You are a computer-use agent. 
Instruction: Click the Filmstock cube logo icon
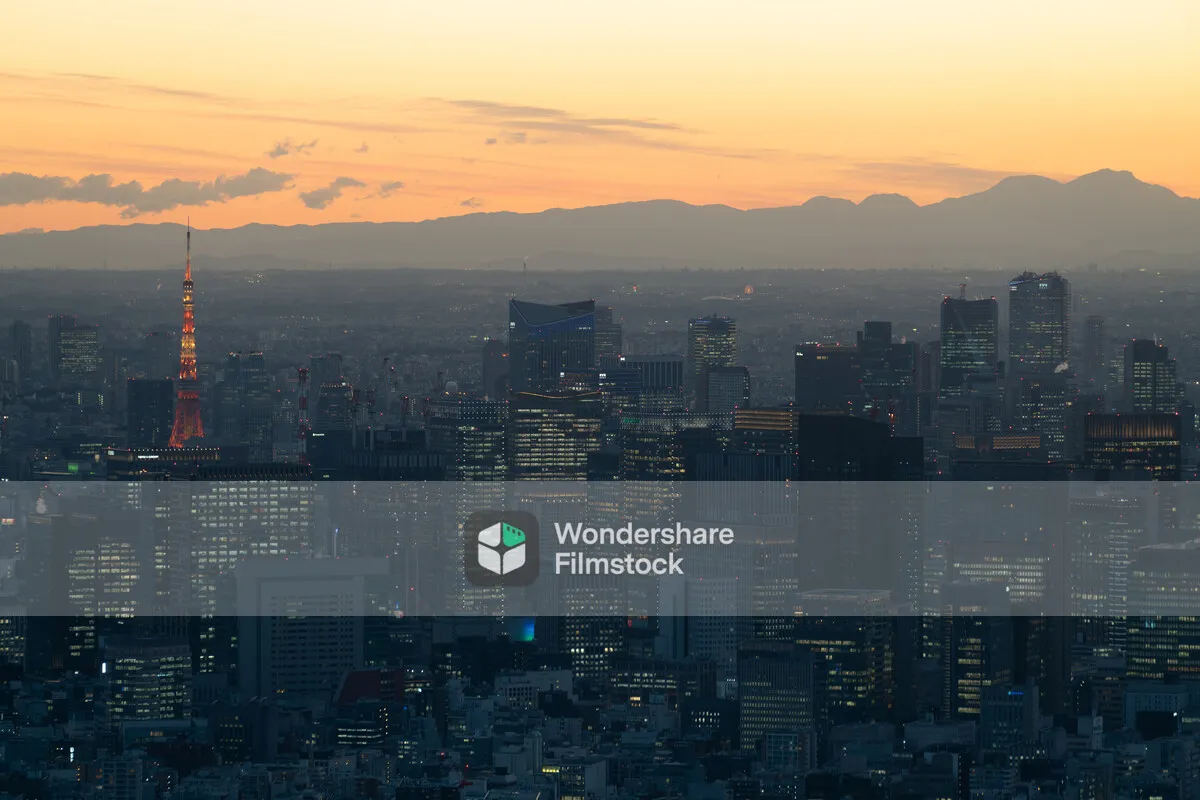tap(501, 548)
